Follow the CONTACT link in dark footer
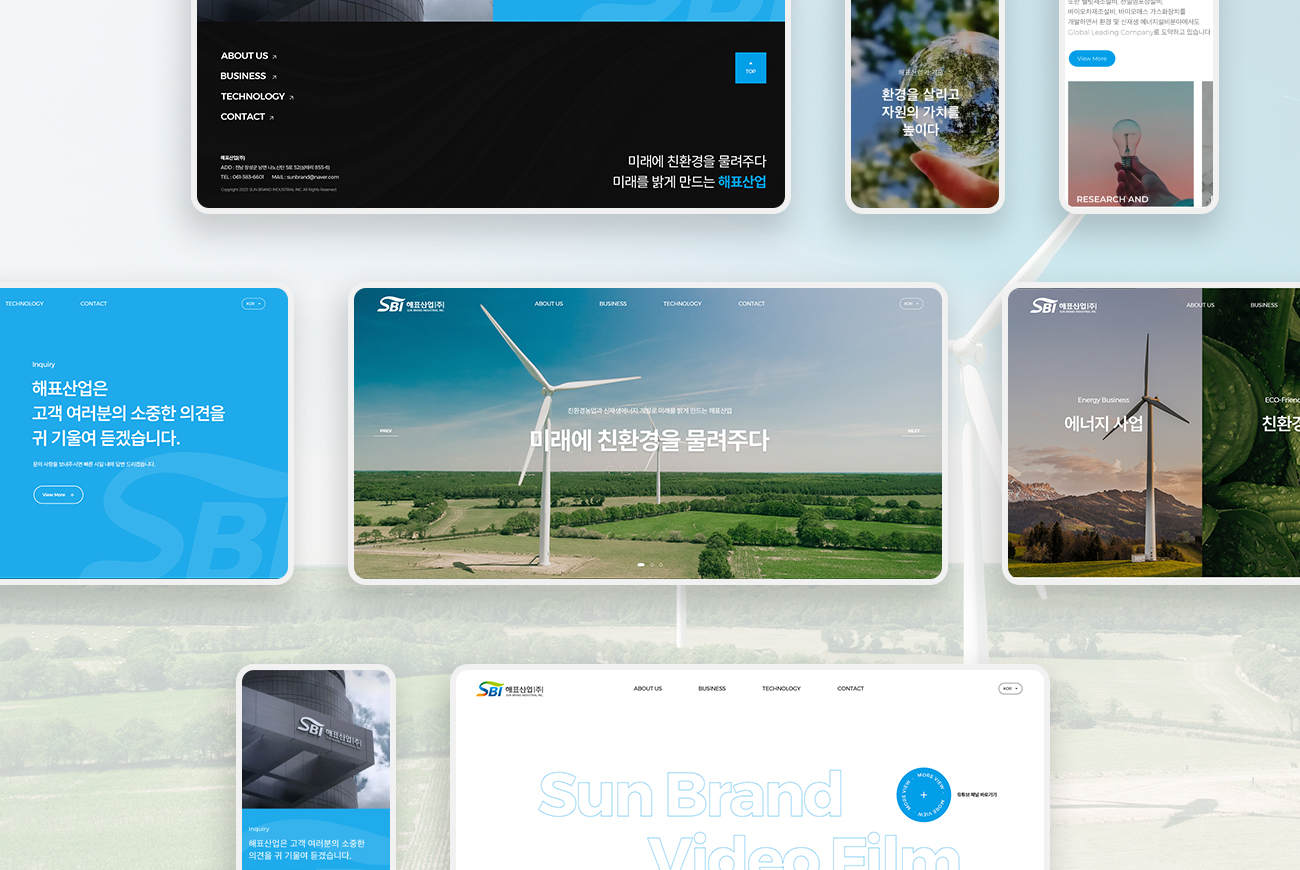This screenshot has height=870, width=1300. pyautogui.click(x=247, y=117)
